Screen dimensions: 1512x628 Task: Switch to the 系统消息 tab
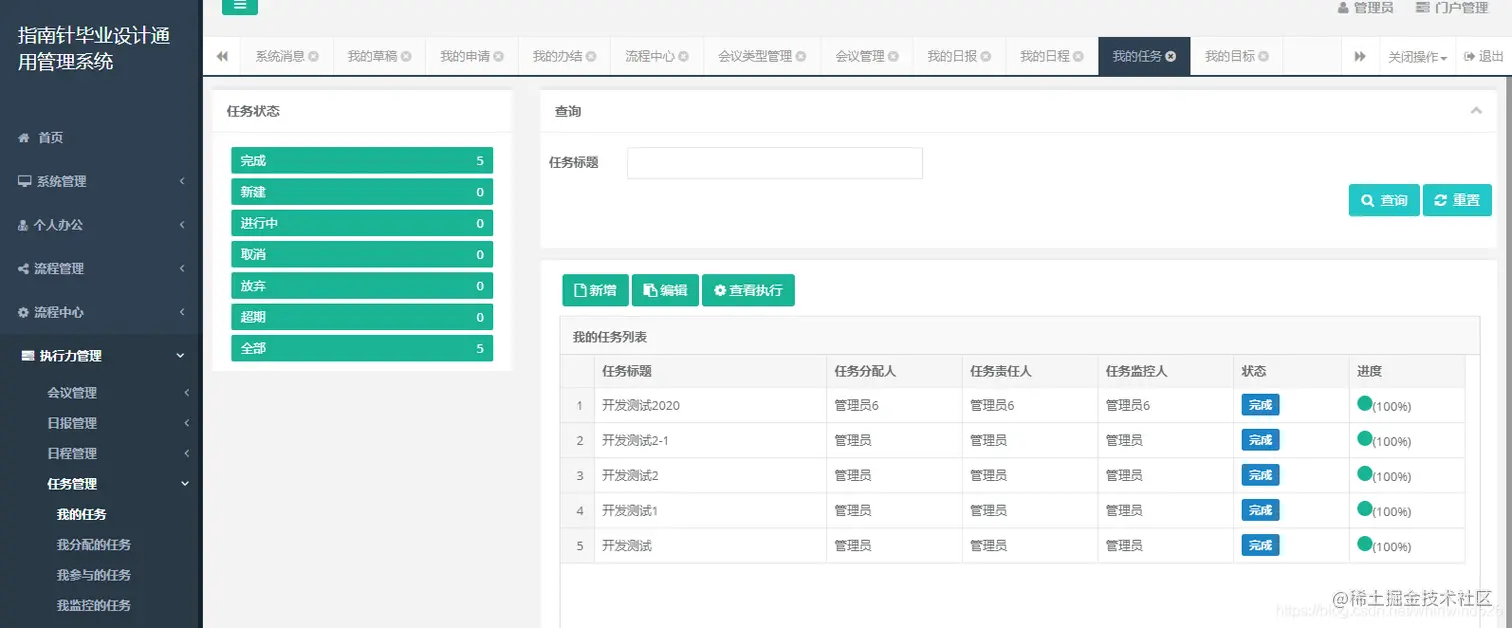pyautogui.click(x=280, y=57)
